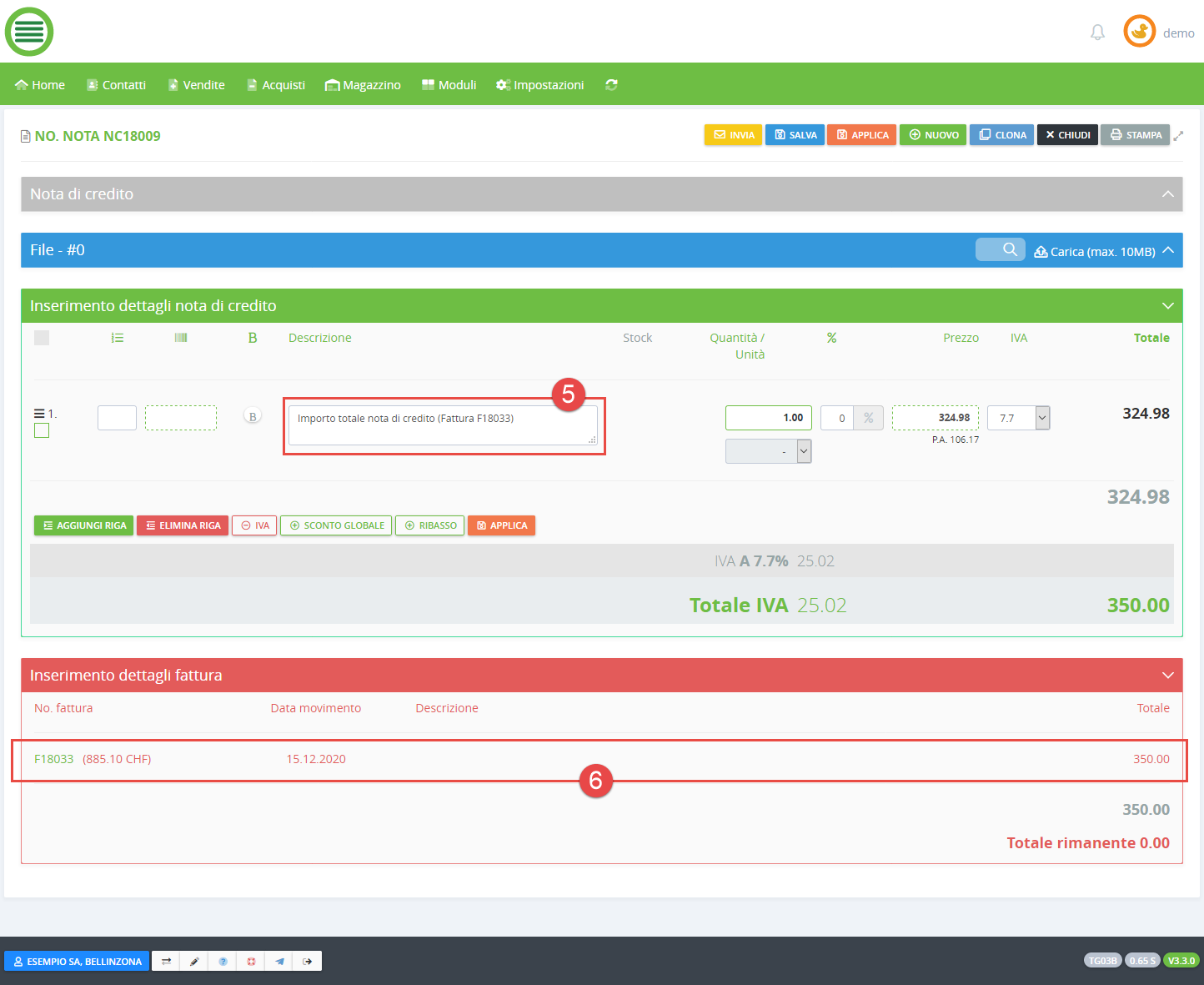Expand the Nota di credito panel
Screen dimensions: 1204x985
[x=1167, y=194]
